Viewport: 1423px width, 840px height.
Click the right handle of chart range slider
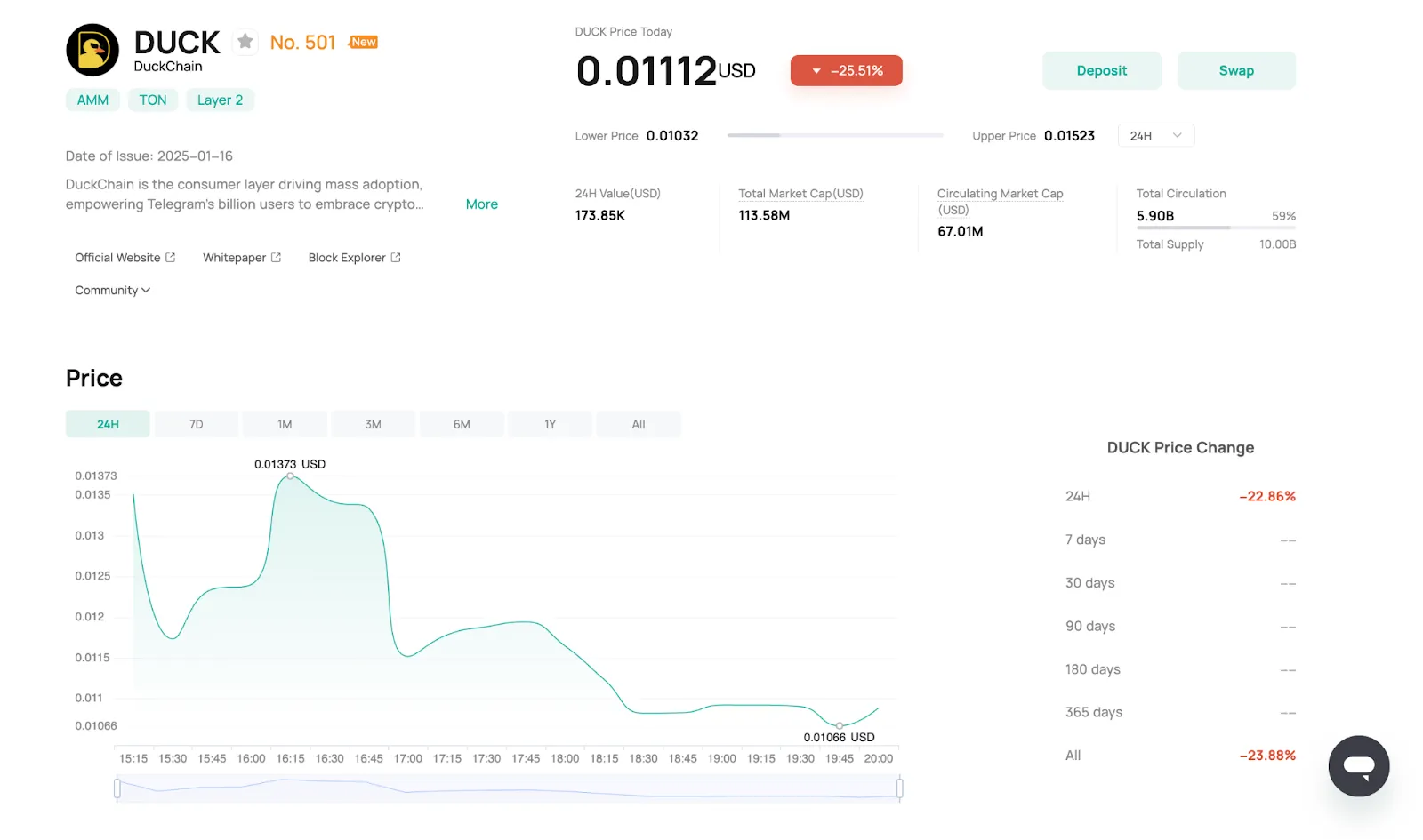point(899,788)
